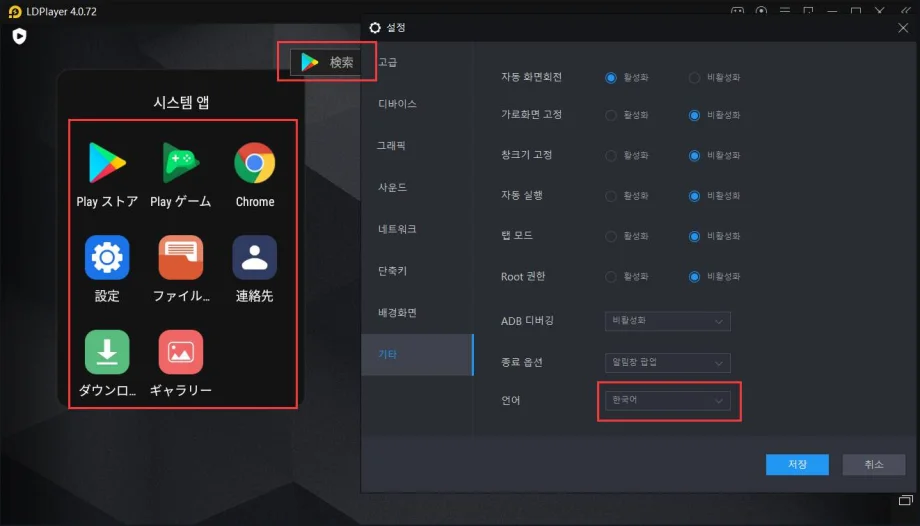Click the multi-window icon at bottom right

(906, 500)
